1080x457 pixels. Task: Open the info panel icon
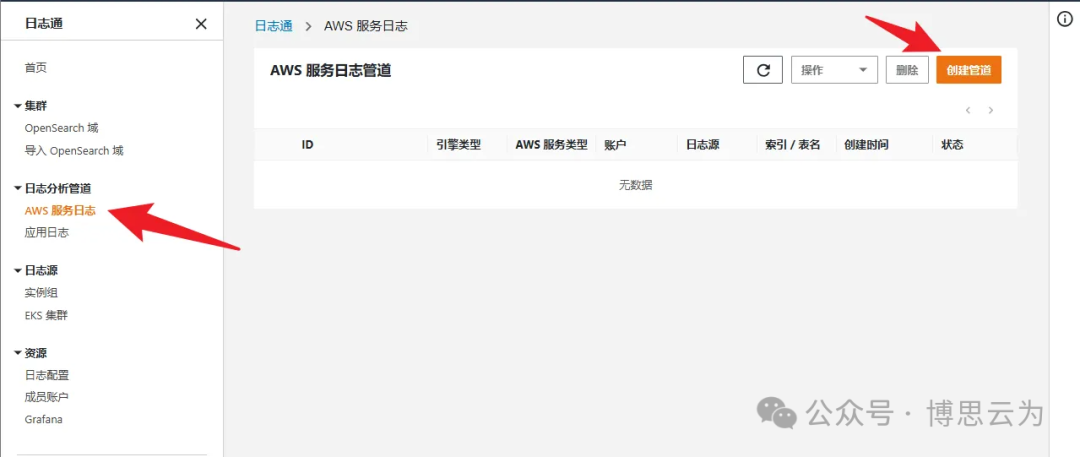tap(1064, 19)
